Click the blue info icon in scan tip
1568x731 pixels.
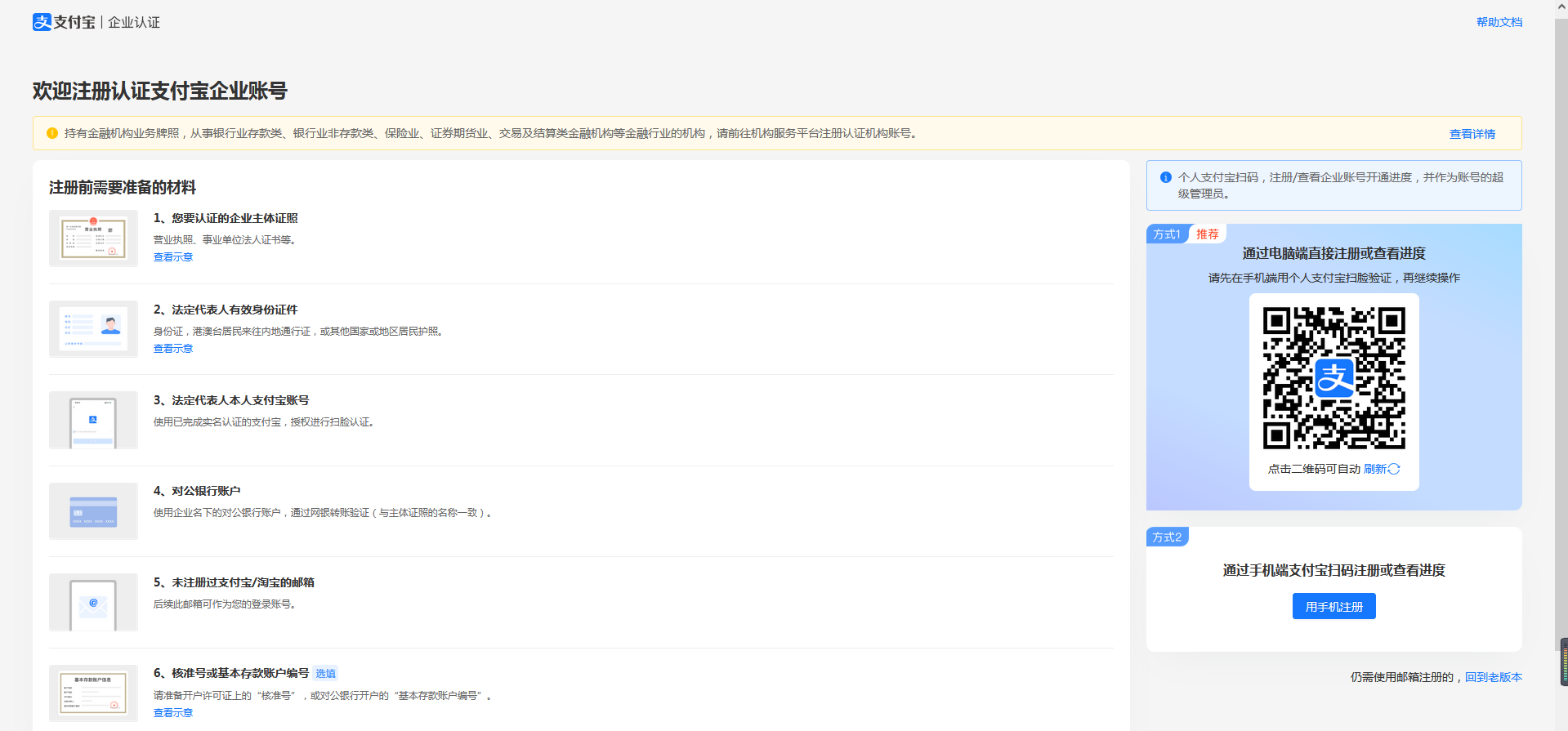click(1166, 177)
